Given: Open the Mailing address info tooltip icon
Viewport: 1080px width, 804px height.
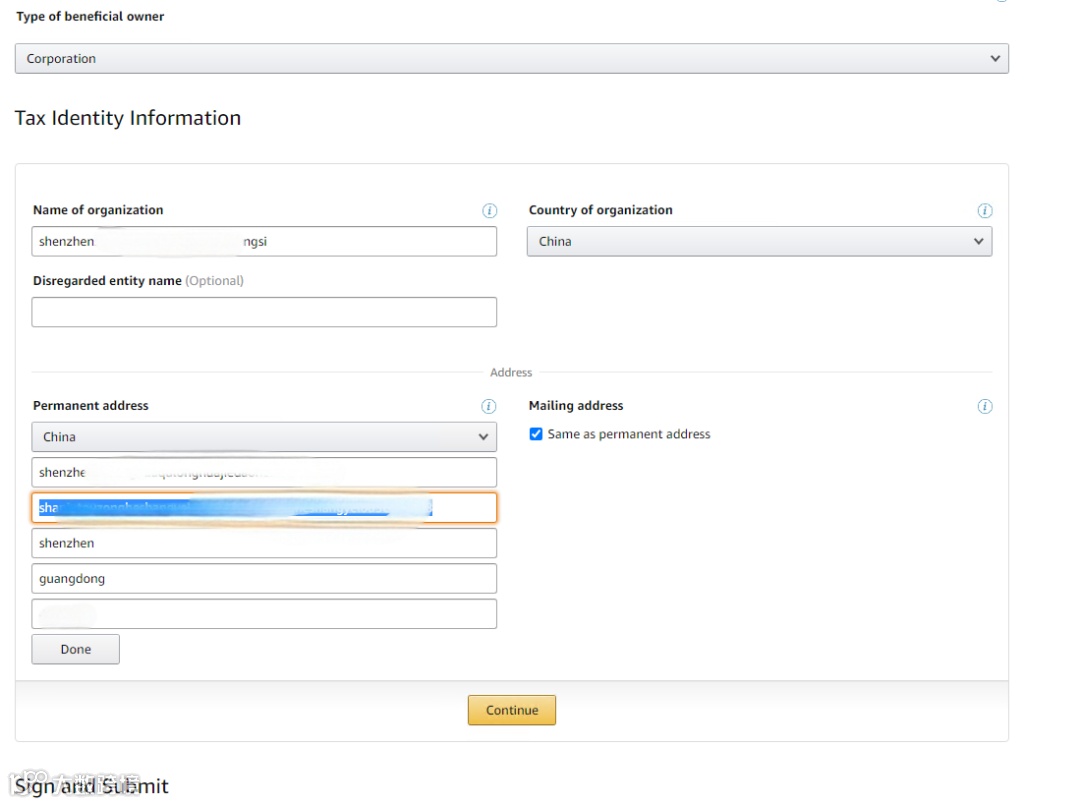Looking at the screenshot, I should pyautogui.click(x=984, y=406).
